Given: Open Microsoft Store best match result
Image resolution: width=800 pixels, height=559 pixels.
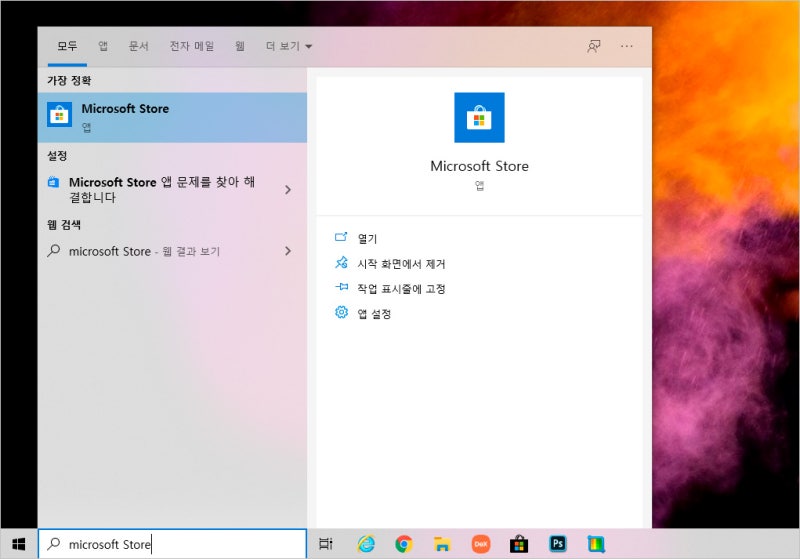Looking at the screenshot, I should [172, 117].
